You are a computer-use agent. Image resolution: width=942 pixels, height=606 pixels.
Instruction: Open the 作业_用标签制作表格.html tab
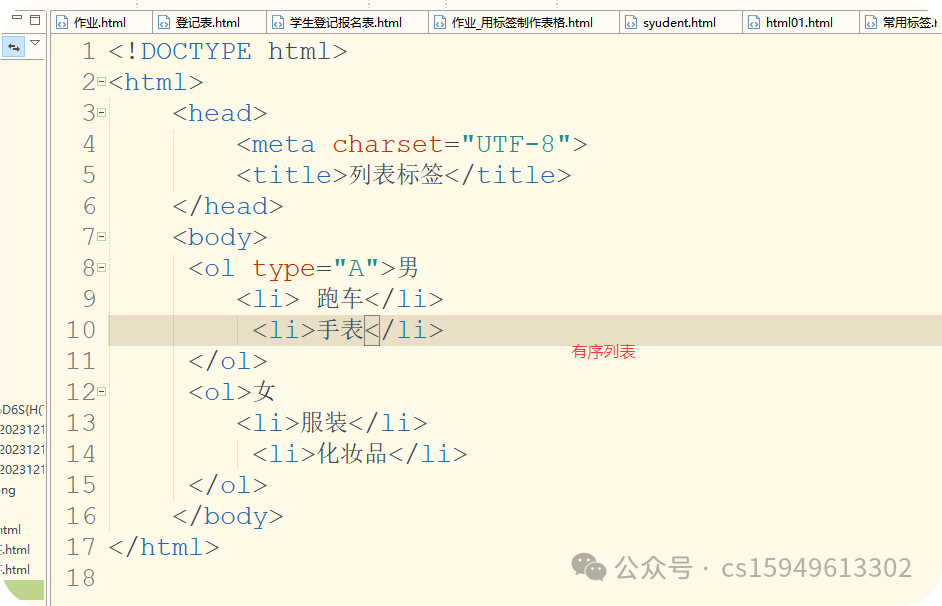(521, 22)
